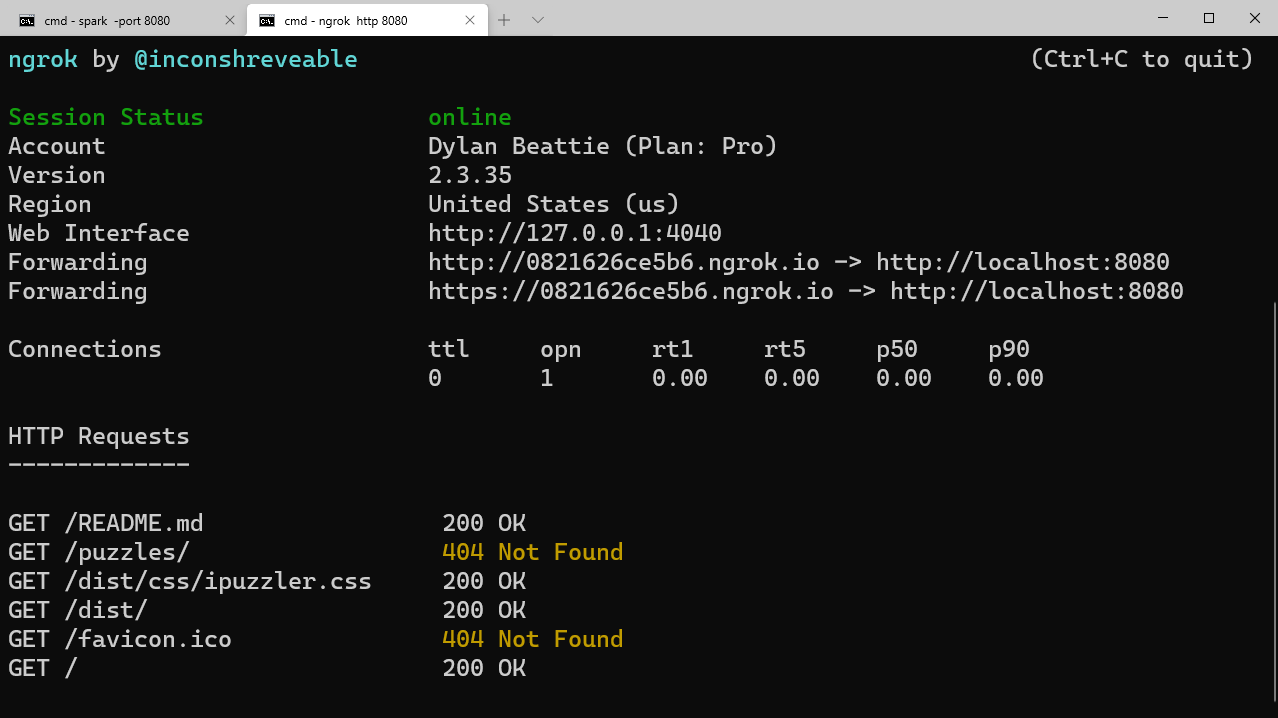Click the 'Web Interface' label

99,233
